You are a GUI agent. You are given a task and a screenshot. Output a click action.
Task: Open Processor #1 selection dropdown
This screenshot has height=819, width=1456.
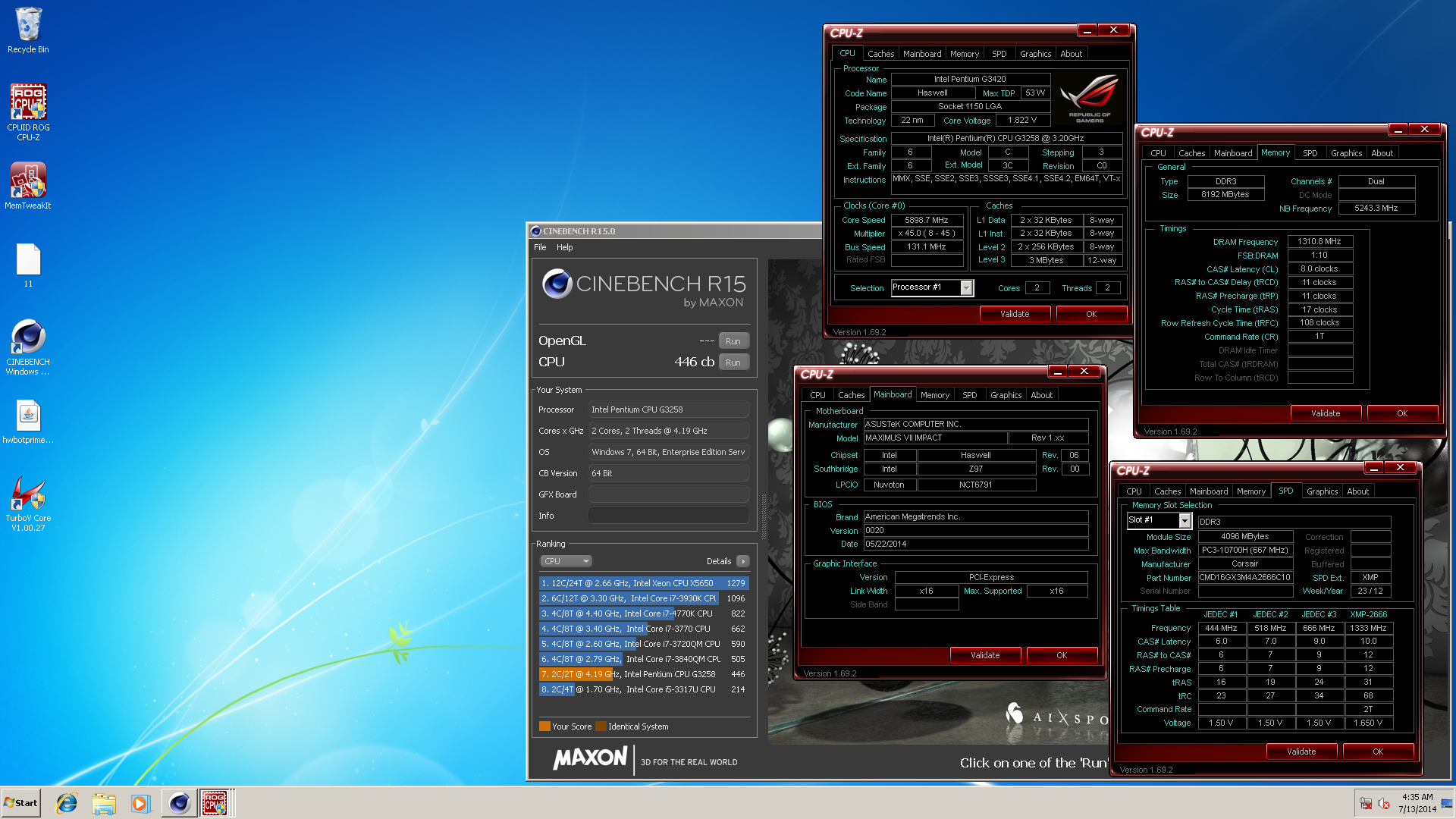click(966, 287)
